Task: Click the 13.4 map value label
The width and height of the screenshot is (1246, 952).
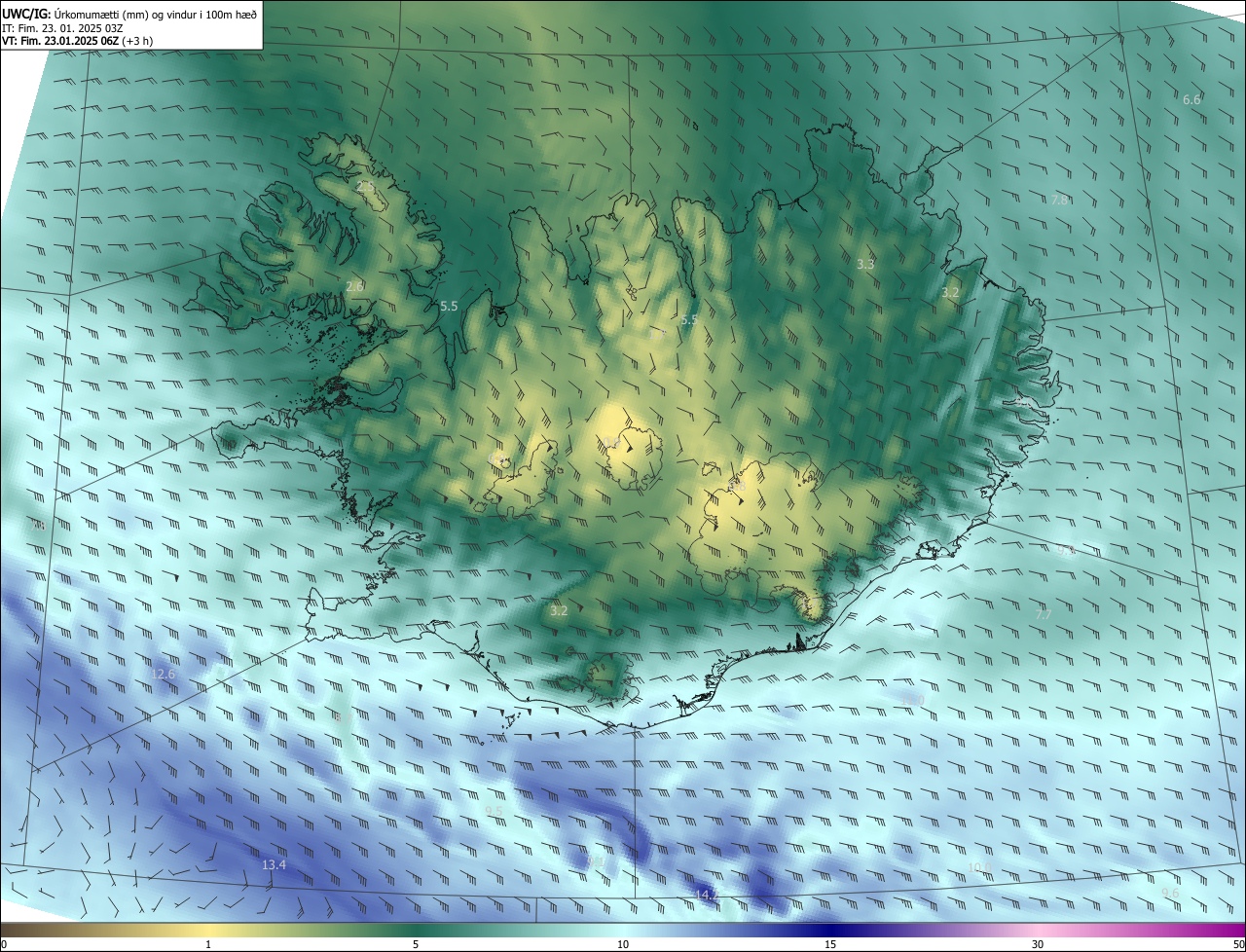Action: (x=274, y=864)
